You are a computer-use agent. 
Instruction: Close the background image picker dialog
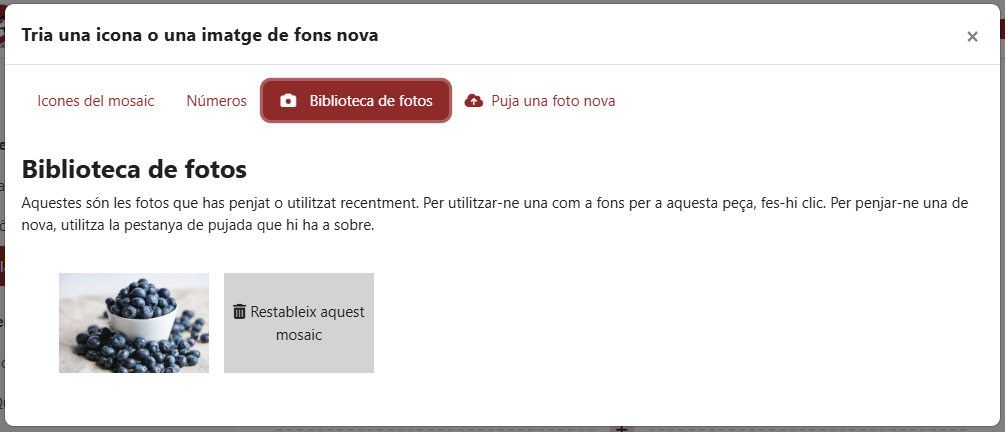[x=972, y=37]
